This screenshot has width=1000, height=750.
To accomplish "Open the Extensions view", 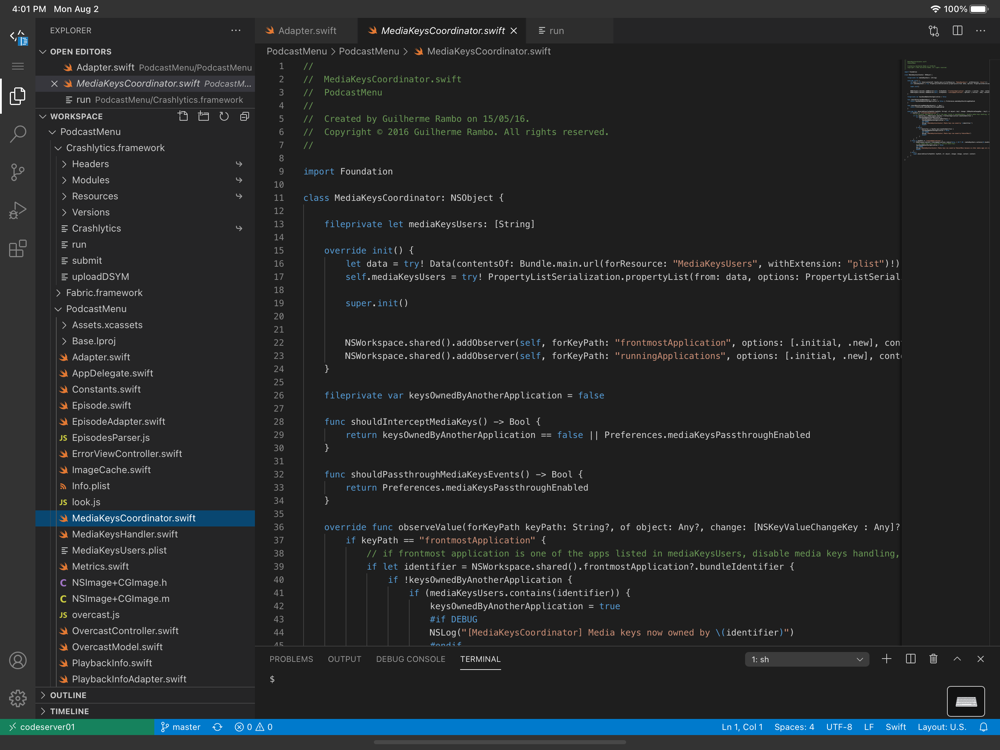I will 18,249.
